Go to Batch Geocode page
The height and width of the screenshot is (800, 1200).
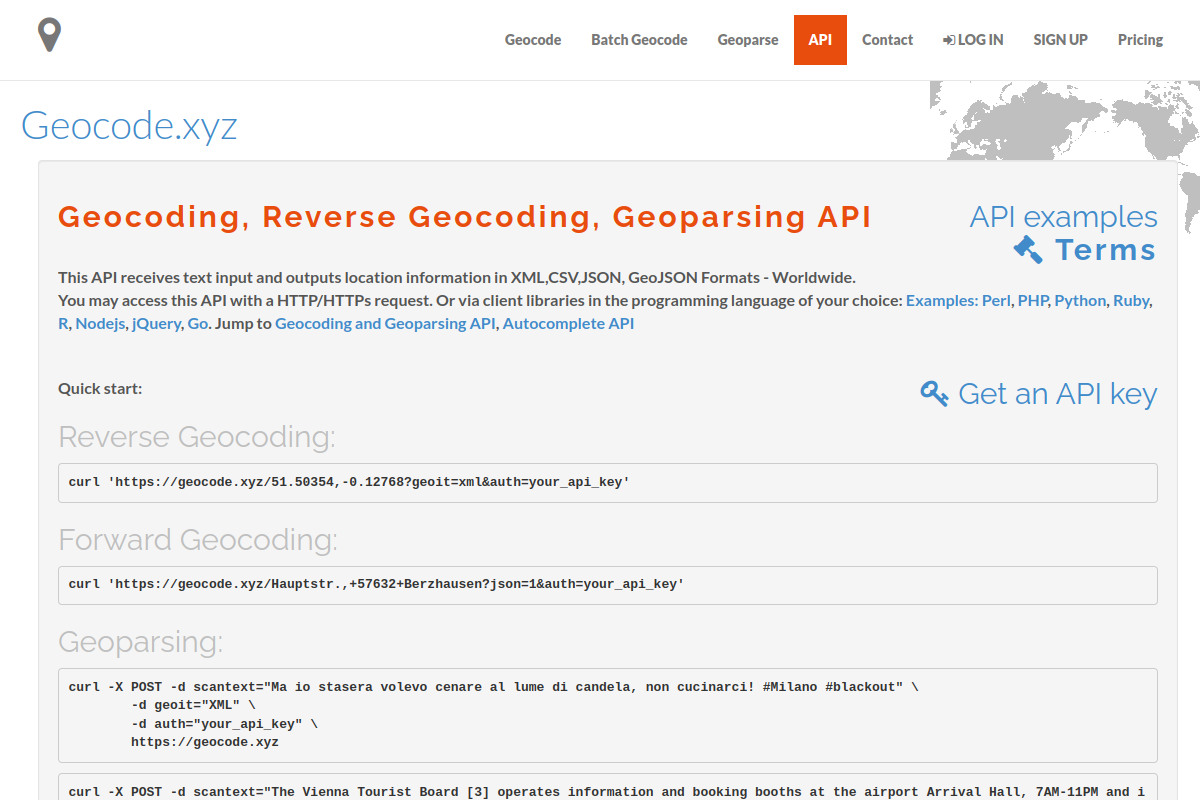click(x=639, y=40)
